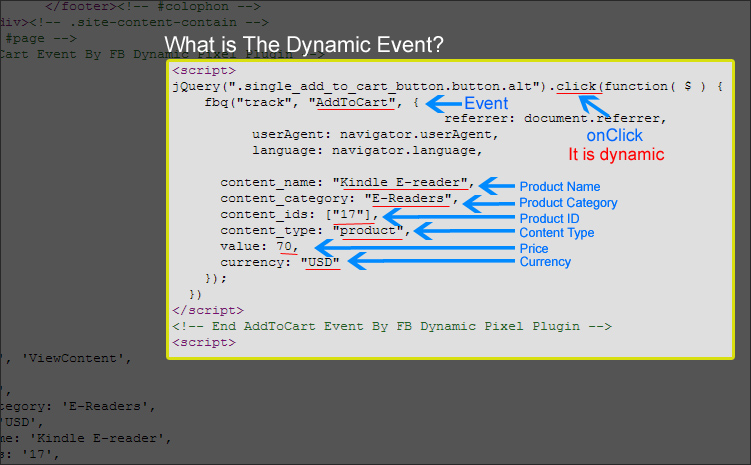Click the 'userAgent: navigator.userAgent,' line

click(375, 135)
